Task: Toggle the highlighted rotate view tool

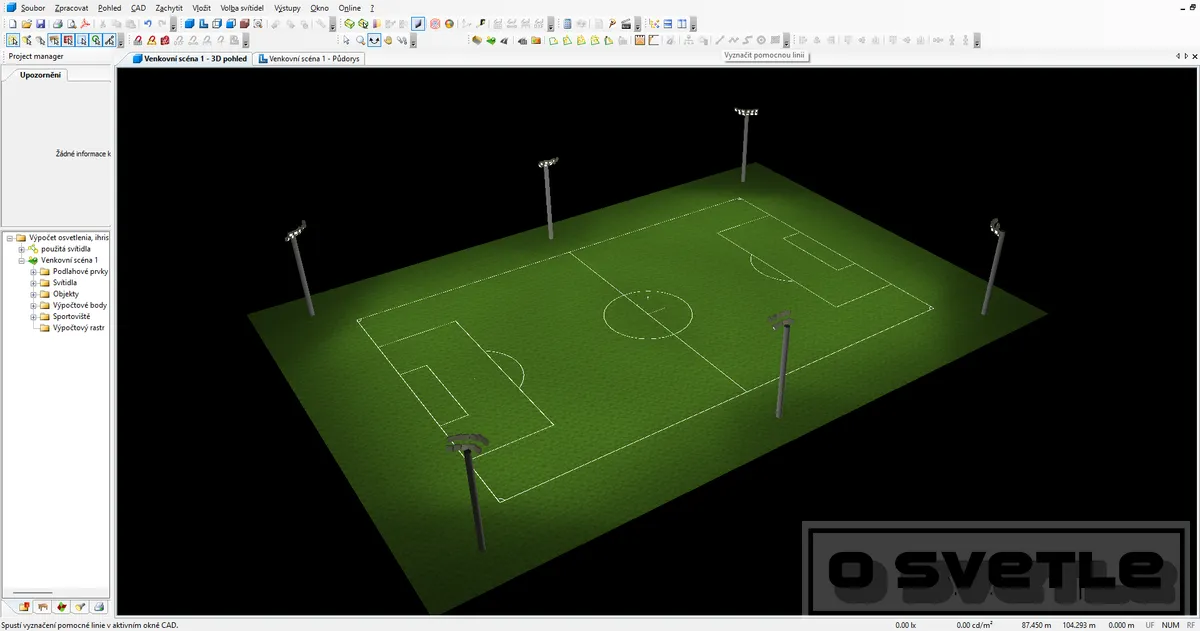Action: [374, 41]
